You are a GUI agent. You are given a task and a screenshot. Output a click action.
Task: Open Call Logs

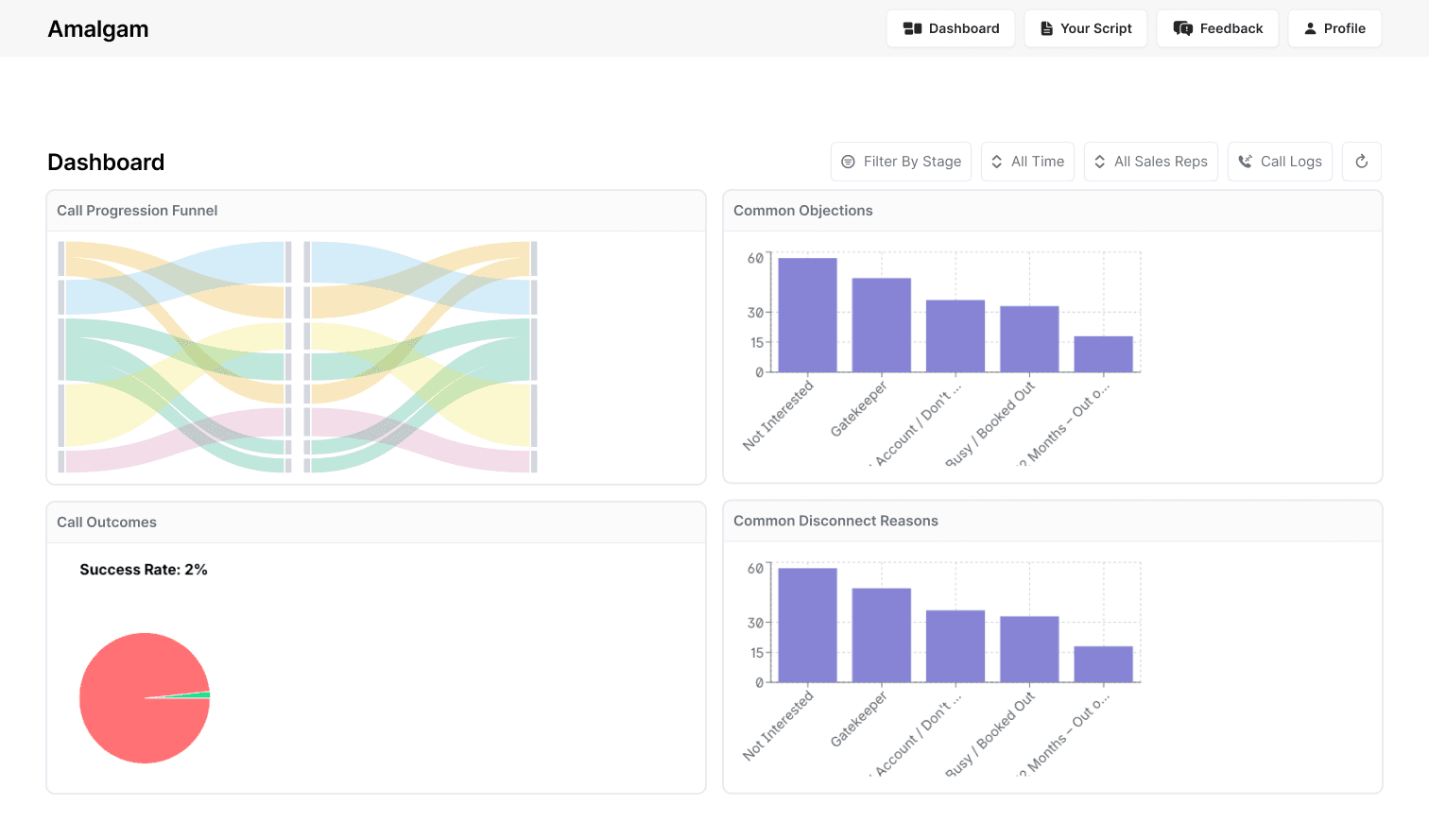pos(1281,162)
